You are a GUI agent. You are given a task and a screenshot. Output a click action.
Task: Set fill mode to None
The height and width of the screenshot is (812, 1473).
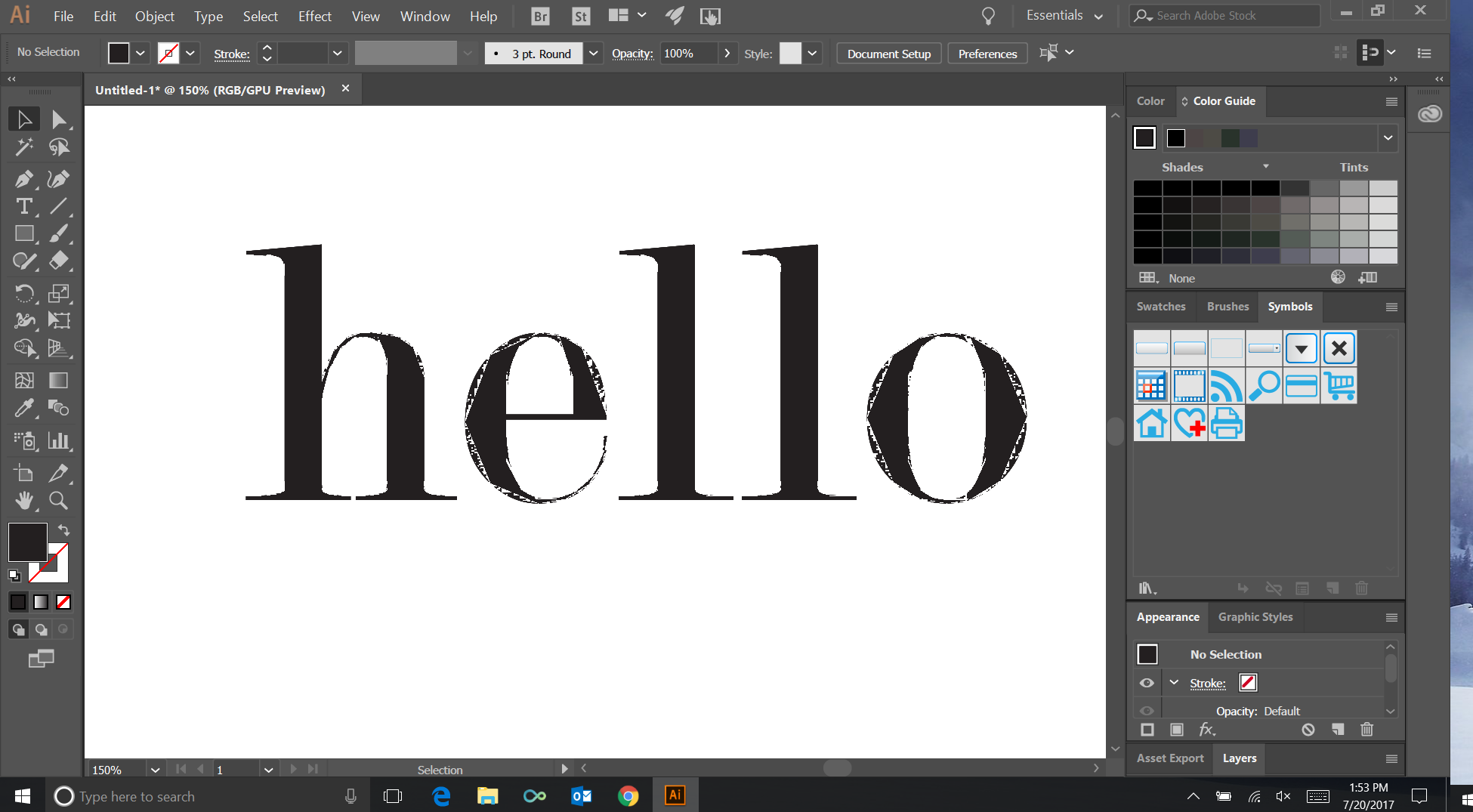coord(63,602)
